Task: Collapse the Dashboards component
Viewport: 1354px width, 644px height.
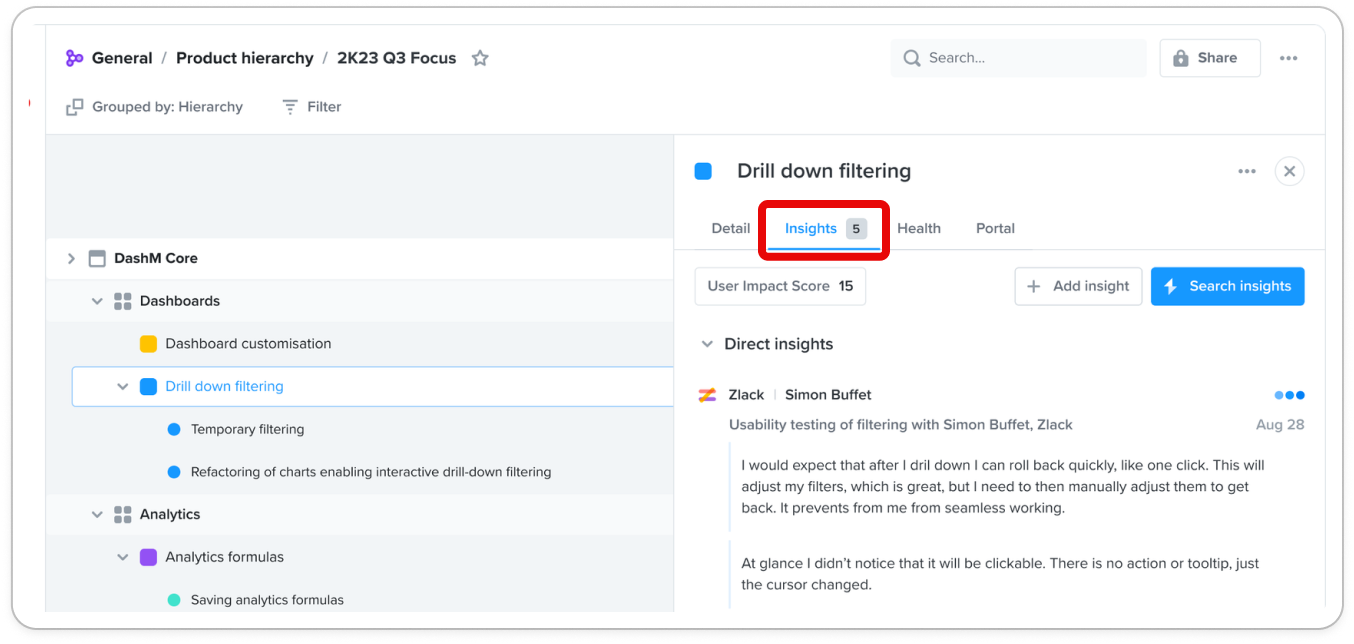Action: (x=97, y=301)
